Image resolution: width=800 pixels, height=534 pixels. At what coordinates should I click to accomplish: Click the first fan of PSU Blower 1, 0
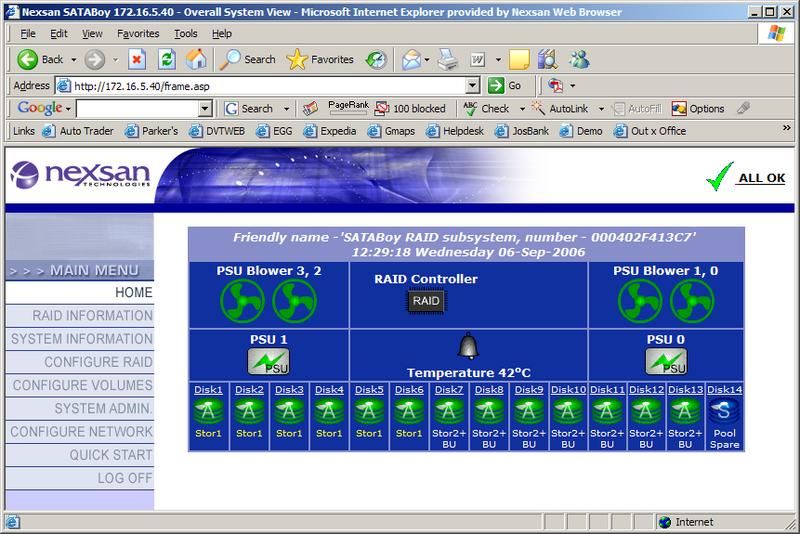tap(640, 300)
